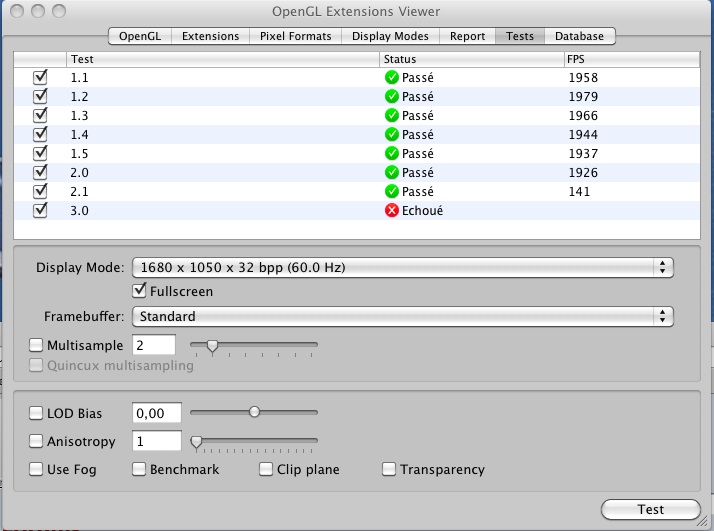
Task: Click the LOD Bias slider handle
Action: point(254,412)
